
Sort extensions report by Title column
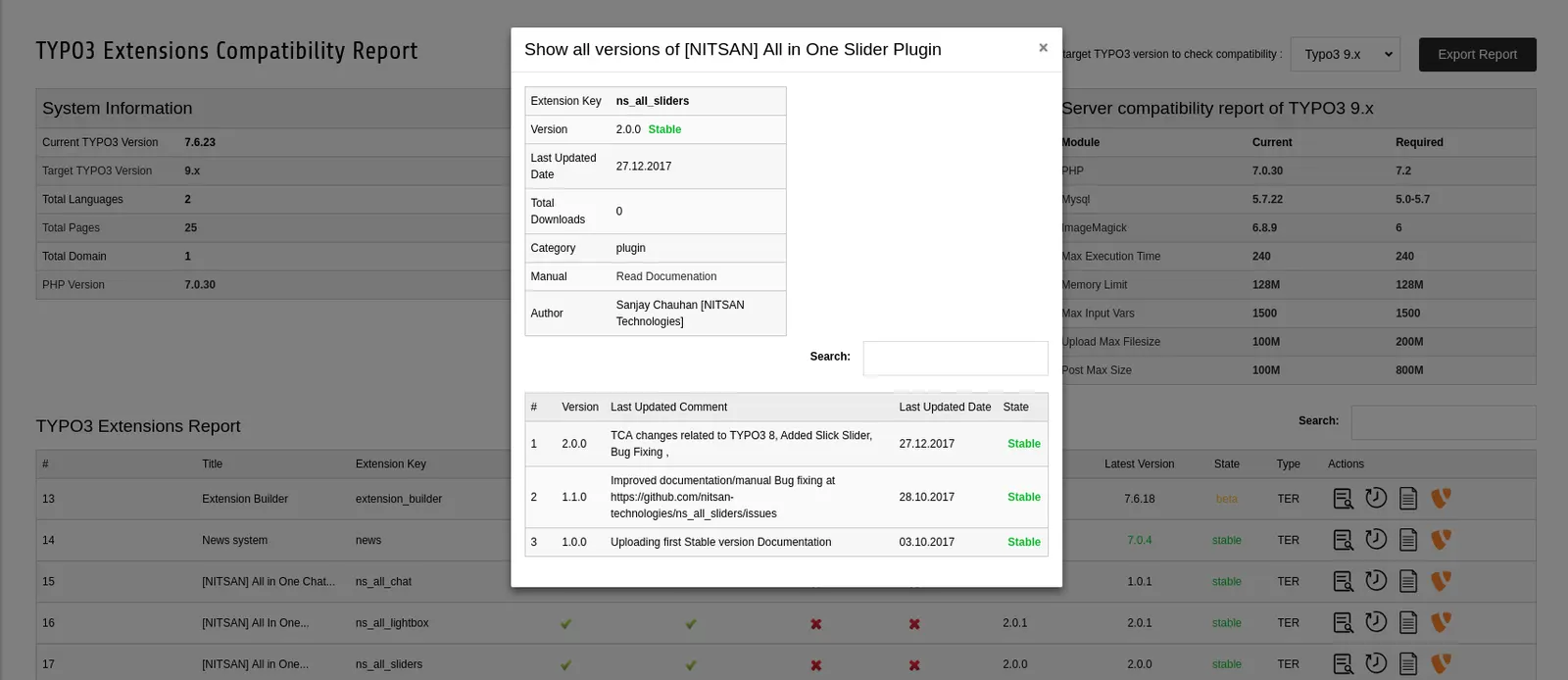[212, 463]
